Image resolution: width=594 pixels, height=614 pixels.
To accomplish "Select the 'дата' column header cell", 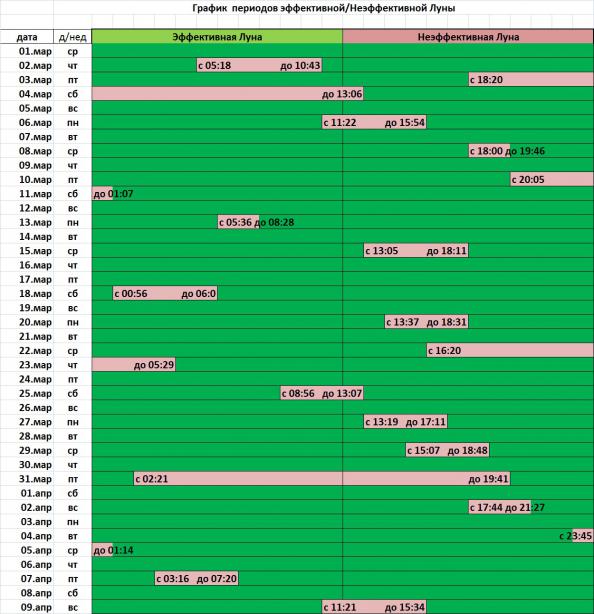I will (x=27, y=37).
